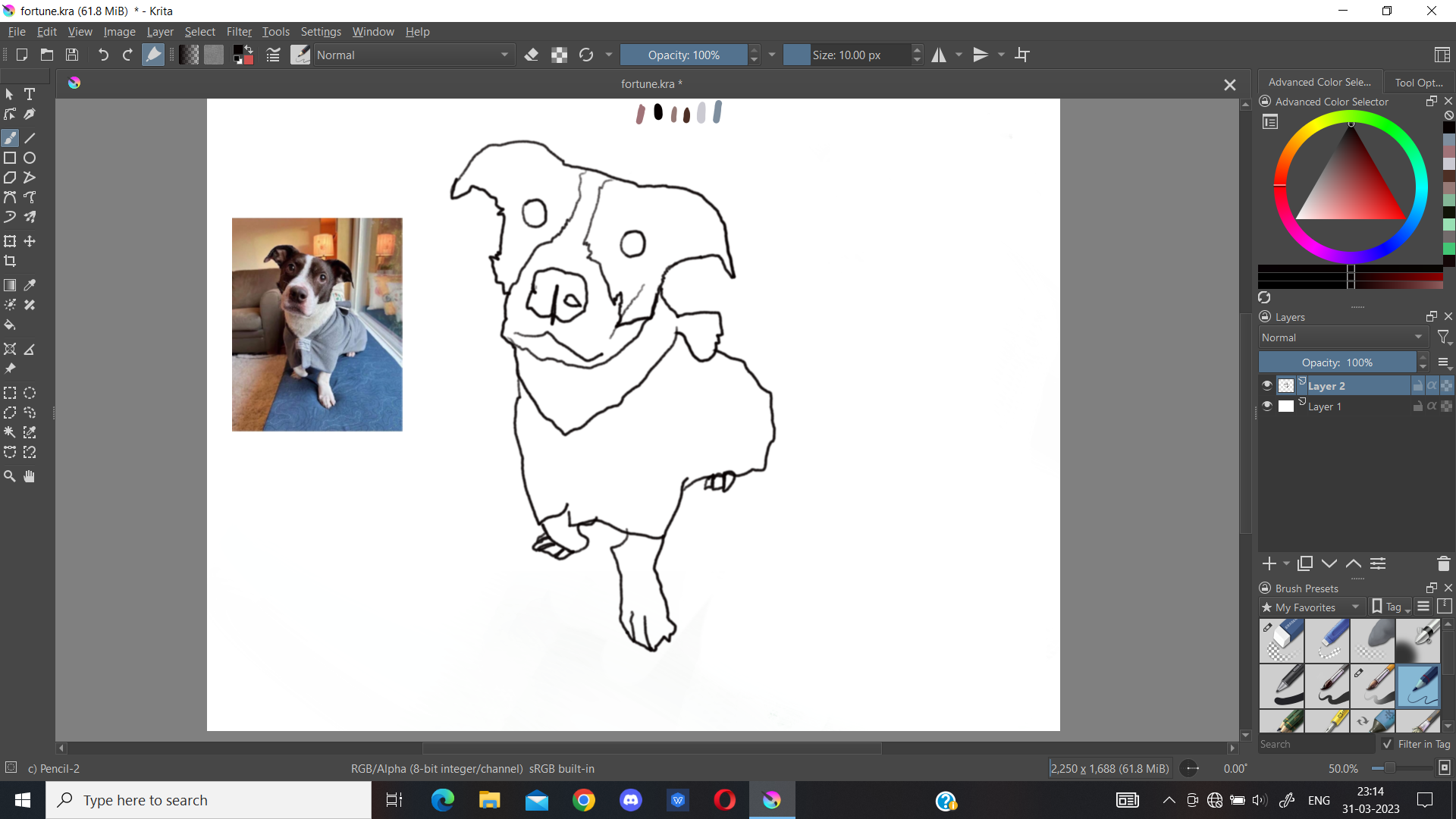1456x819 pixels.
Task: Toggle the Filter in Tag checkbox
Action: [1388, 744]
